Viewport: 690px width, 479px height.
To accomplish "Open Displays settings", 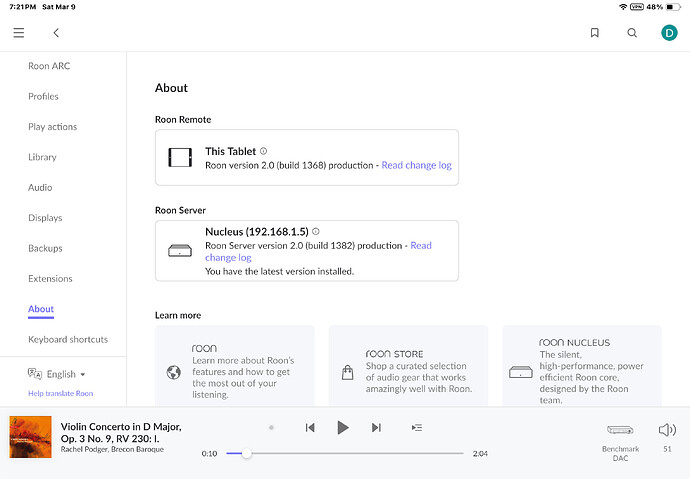I will 45,218.
